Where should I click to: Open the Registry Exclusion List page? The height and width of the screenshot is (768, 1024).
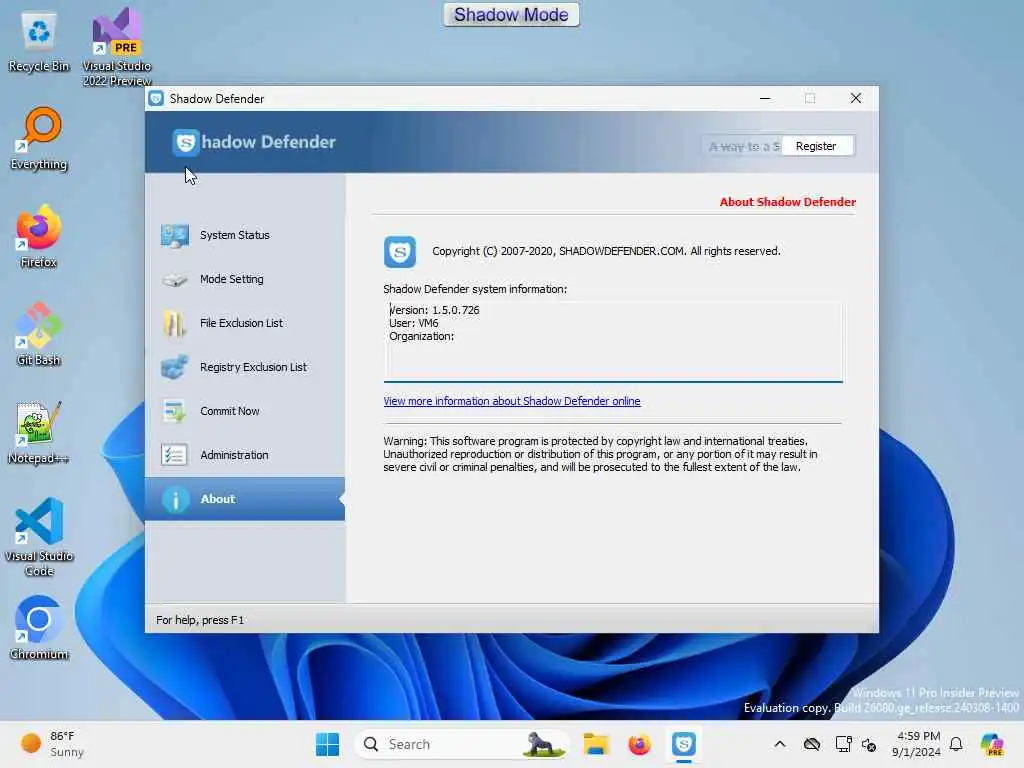[245, 367]
